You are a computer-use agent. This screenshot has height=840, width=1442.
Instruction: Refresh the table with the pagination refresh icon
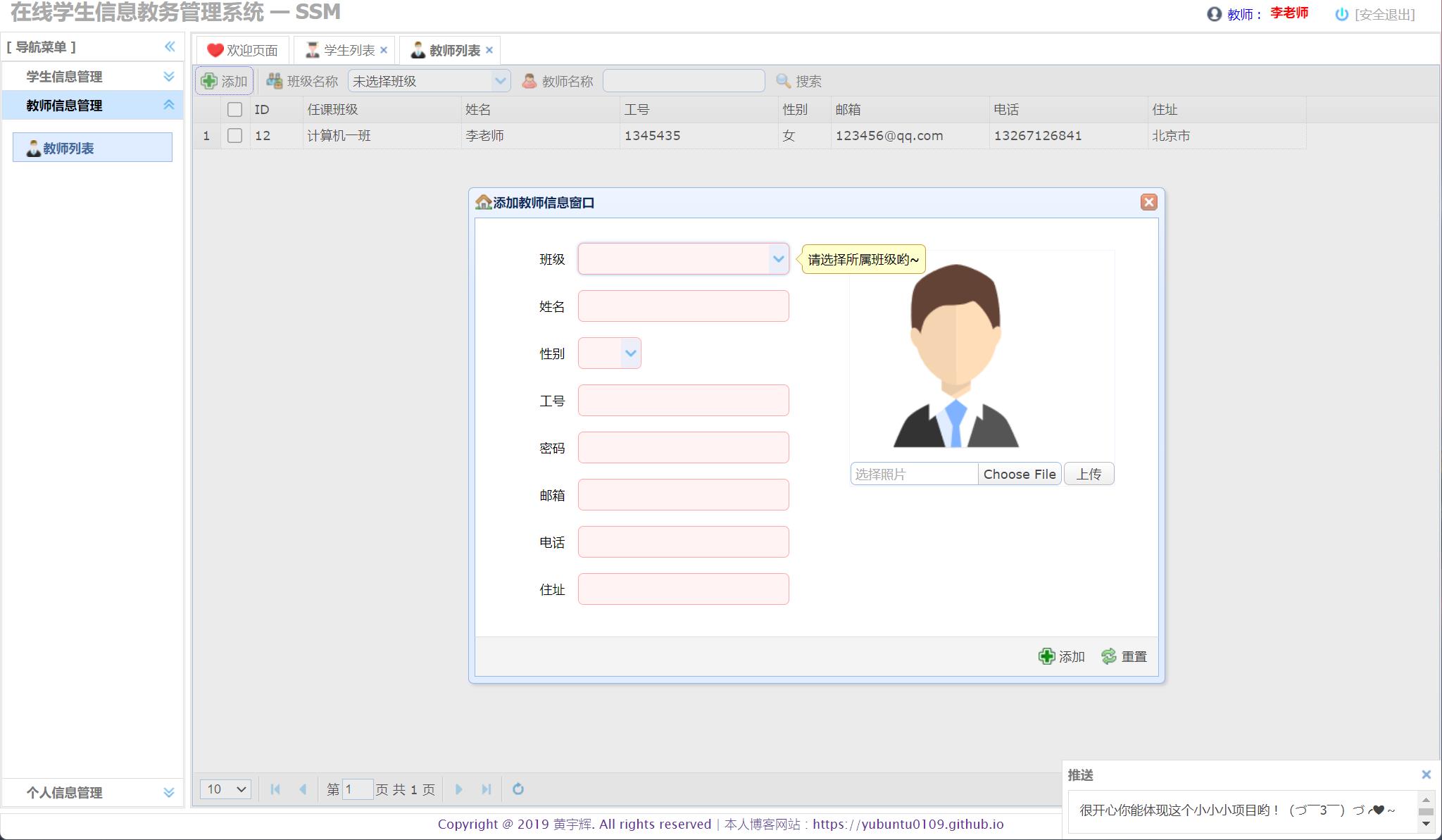pyautogui.click(x=518, y=789)
